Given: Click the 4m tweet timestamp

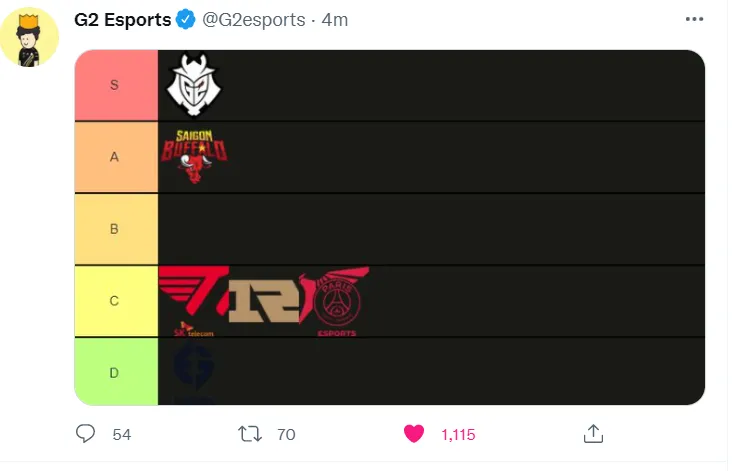Looking at the screenshot, I should coord(334,20).
